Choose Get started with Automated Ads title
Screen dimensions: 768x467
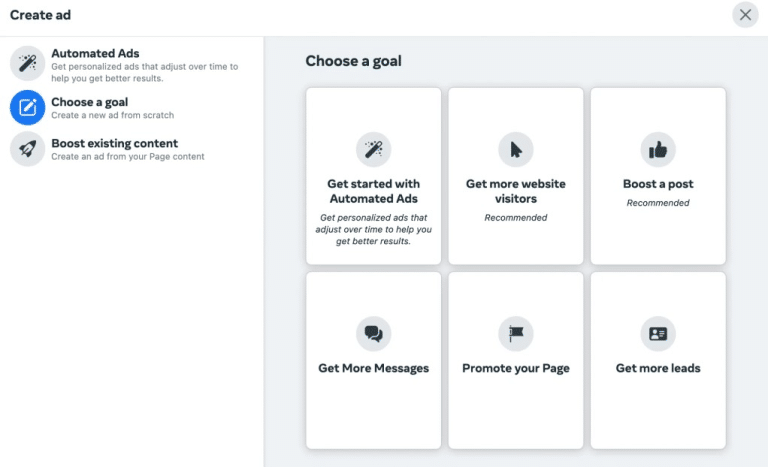point(373,191)
